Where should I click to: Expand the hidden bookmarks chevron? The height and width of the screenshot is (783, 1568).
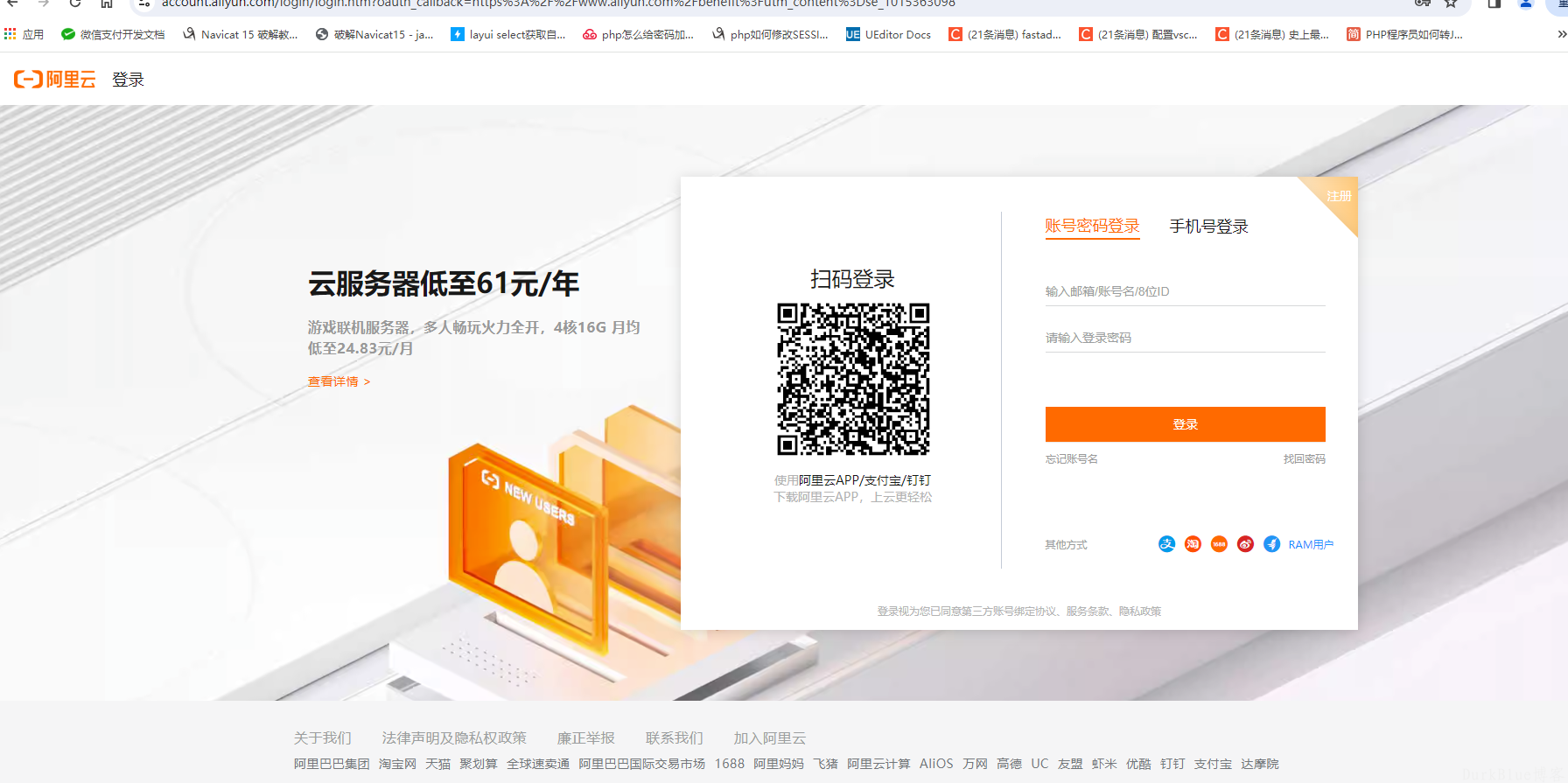pyautogui.click(x=1561, y=35)
